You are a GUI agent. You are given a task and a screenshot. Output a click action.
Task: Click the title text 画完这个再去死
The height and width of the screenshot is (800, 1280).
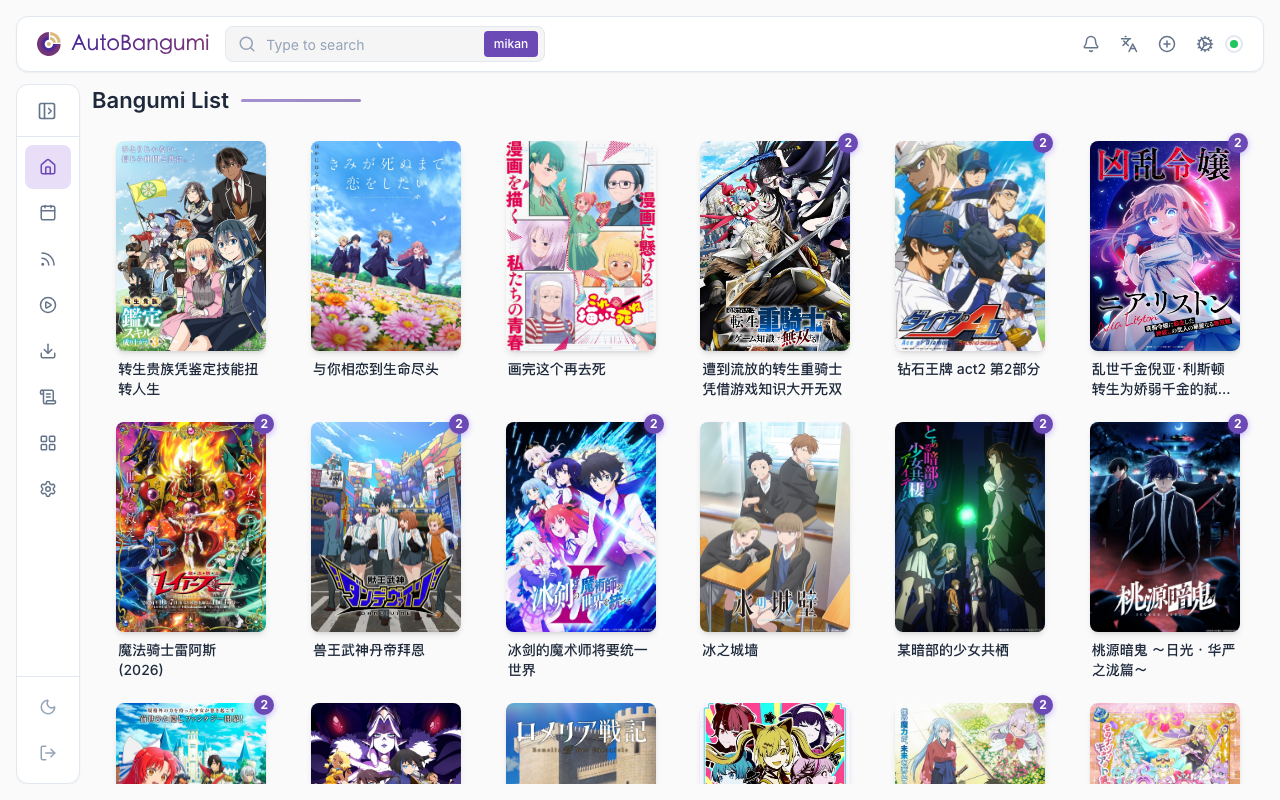pyautogui.click(x=557, y=369)
